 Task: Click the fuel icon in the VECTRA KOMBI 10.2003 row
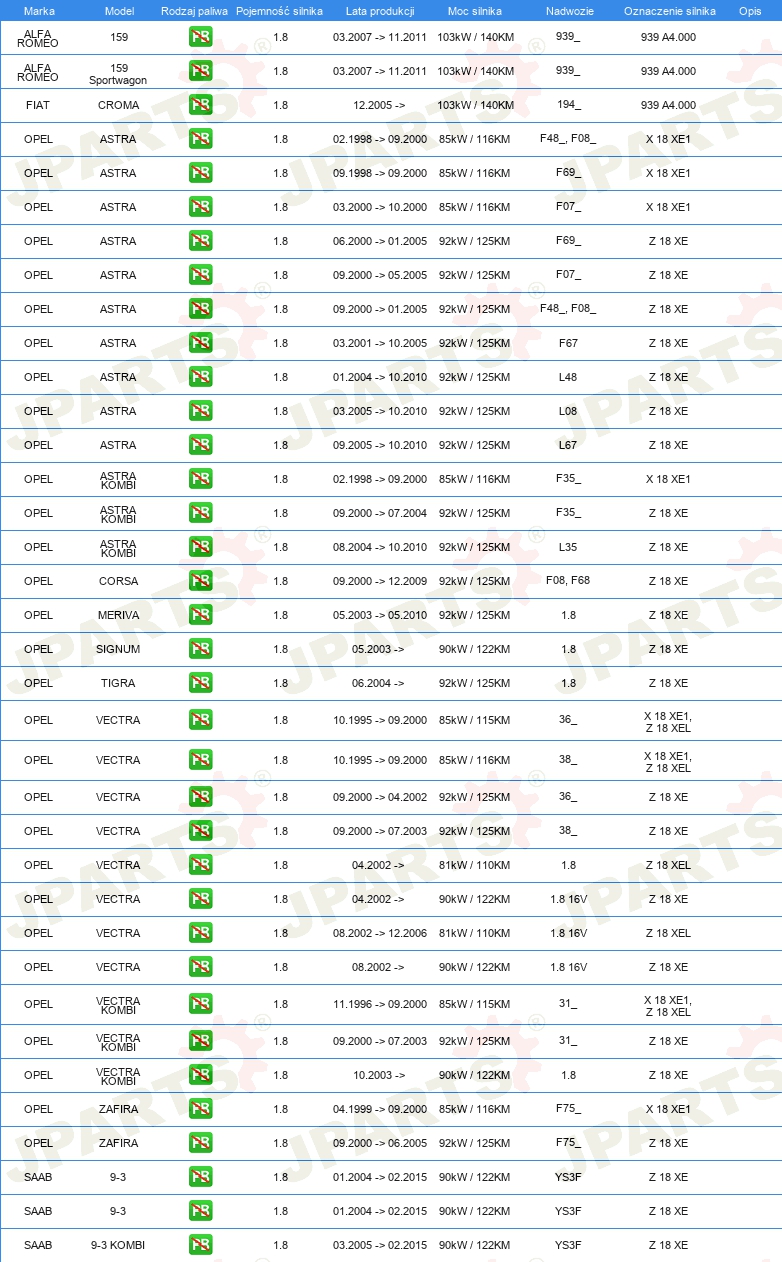coord(200,1075)
